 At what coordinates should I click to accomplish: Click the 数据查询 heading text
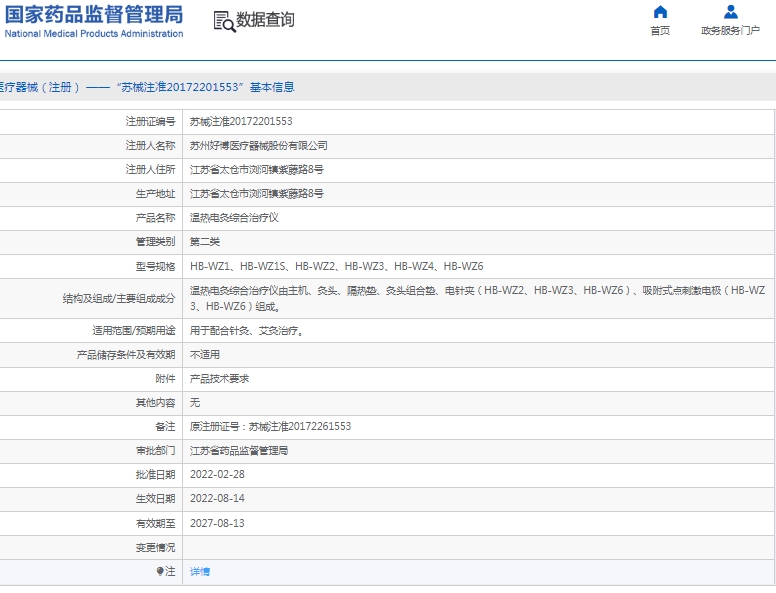[x=265, y=20]
